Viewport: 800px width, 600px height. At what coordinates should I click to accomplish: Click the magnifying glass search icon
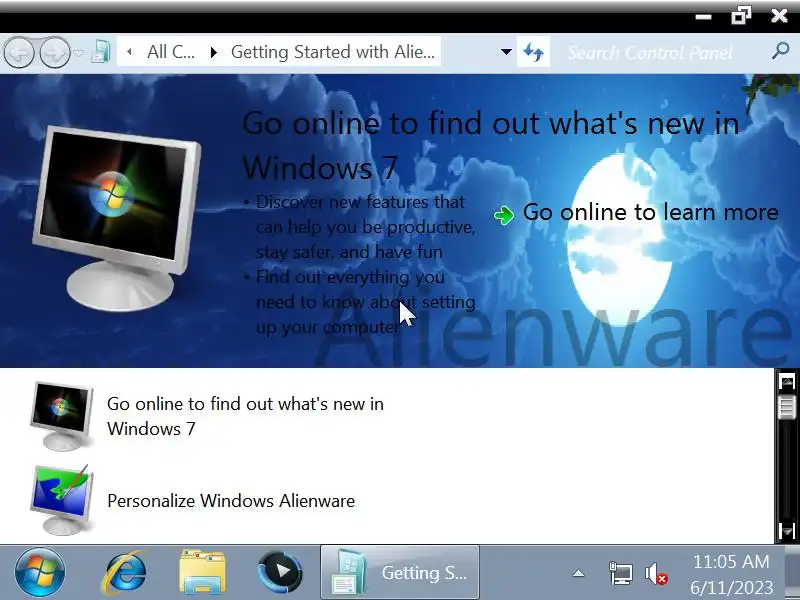pos(781,52)
